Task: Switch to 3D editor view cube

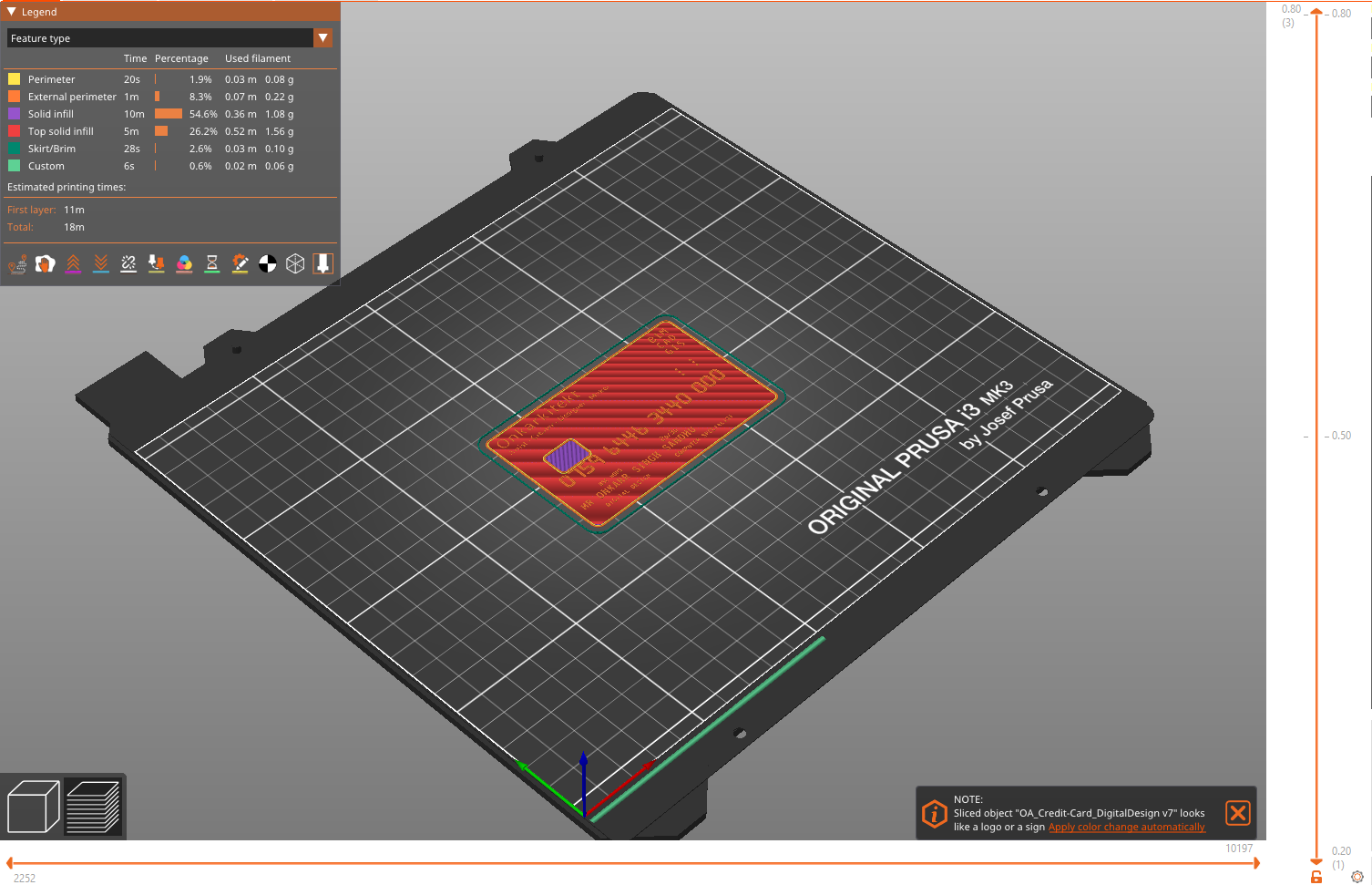Action: point(33,807)
